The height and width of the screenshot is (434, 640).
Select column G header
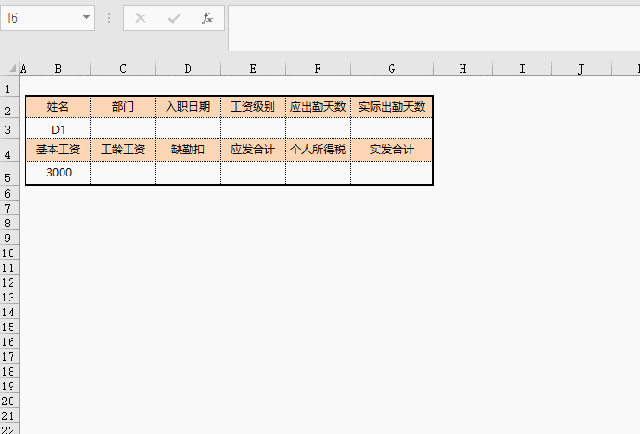[x=391, y=69]
